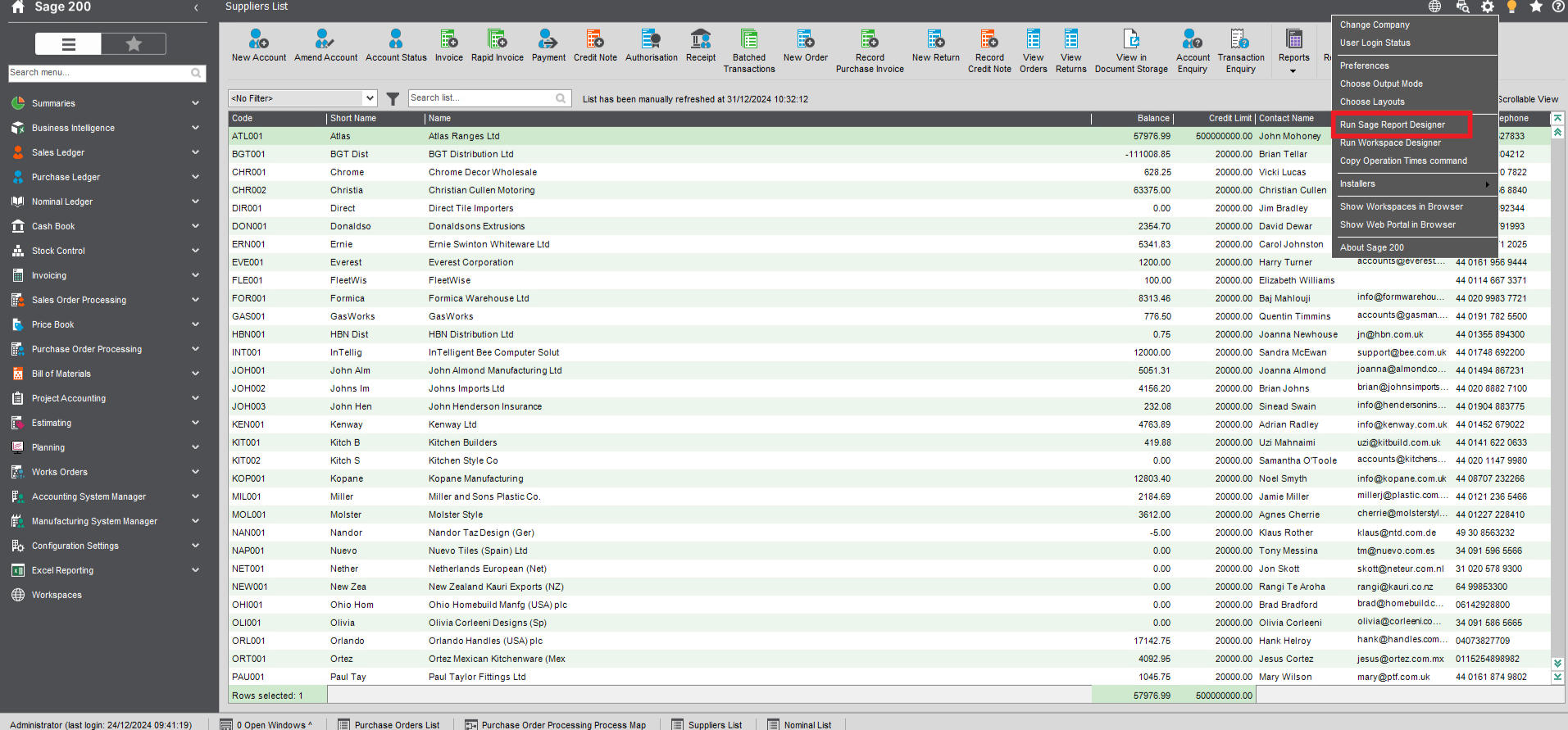Open Account Enquiry
The image size is (1568, 730).
coord(1193,51)
